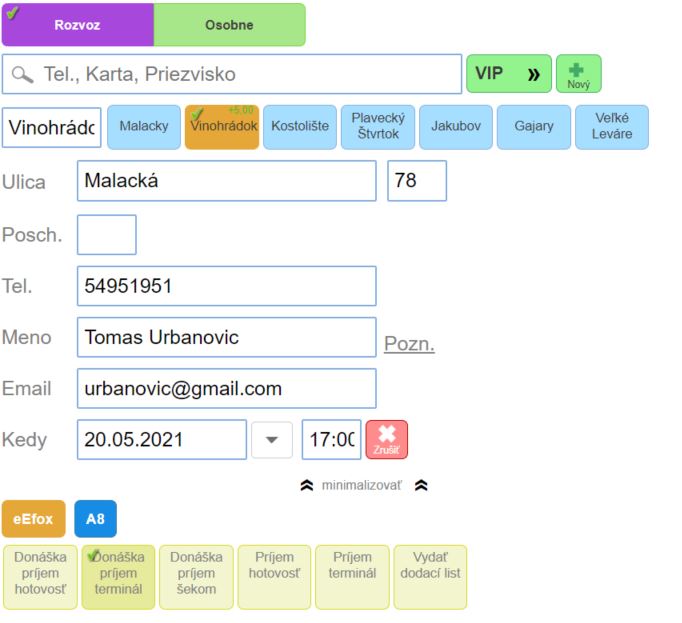Image resolution: width=682 pixels, height=623 pixels.
Task: Toggle the Vinohrádok city option
Action: click(222, 127)
